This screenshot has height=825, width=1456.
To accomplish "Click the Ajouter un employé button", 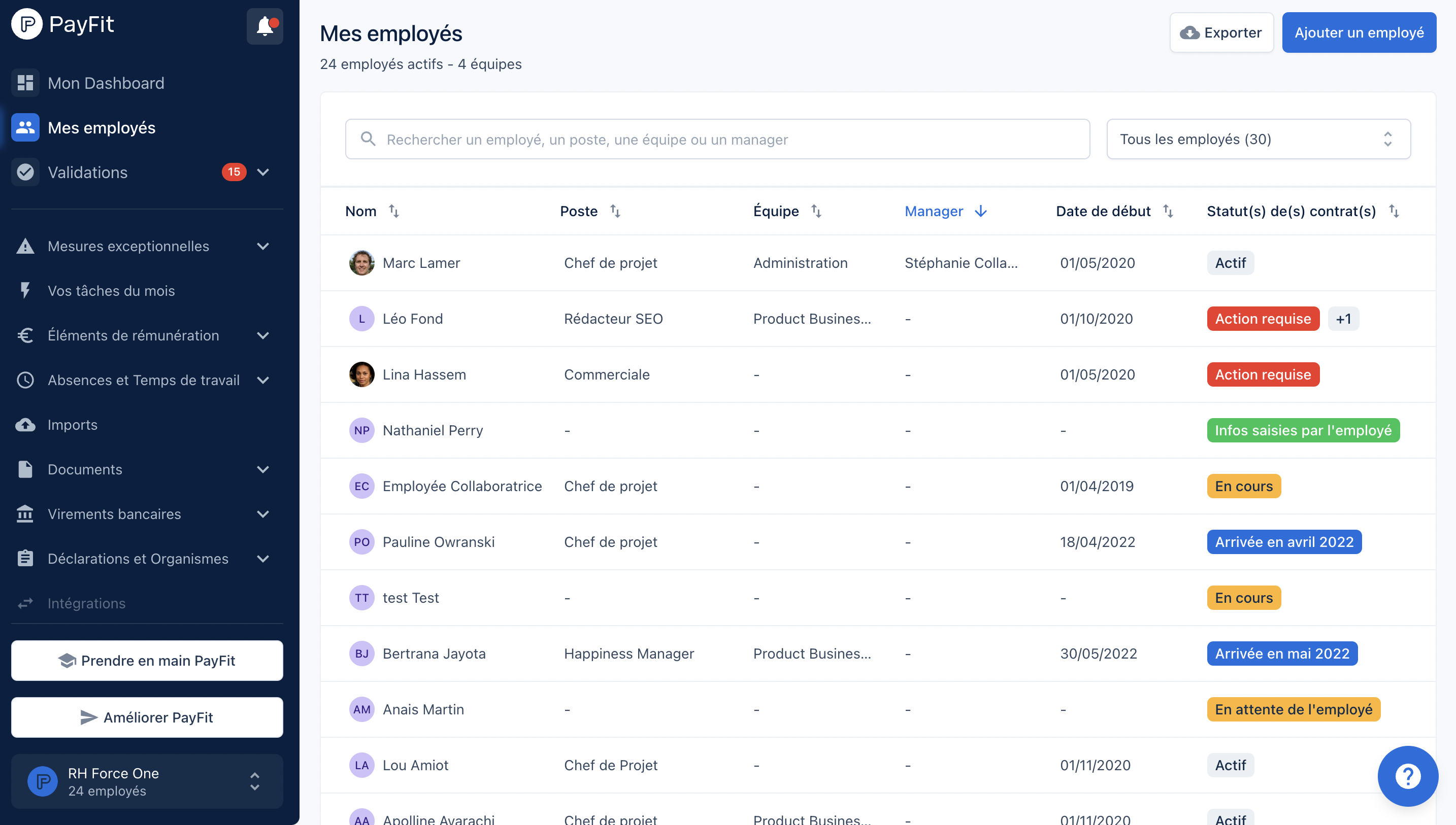I will point(1359,33).
